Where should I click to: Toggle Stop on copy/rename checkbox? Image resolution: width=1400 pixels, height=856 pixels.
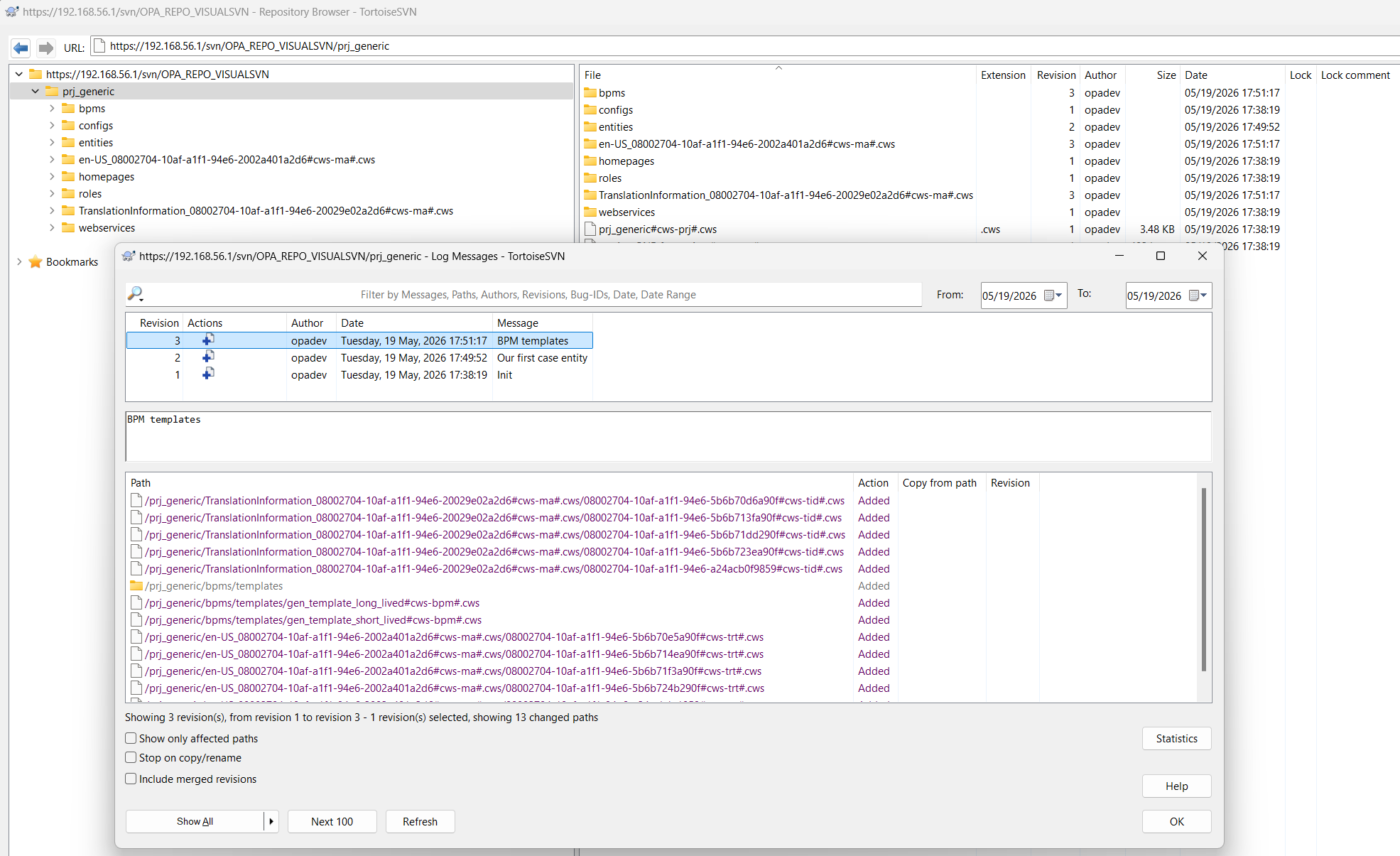(x=131, y=757)
